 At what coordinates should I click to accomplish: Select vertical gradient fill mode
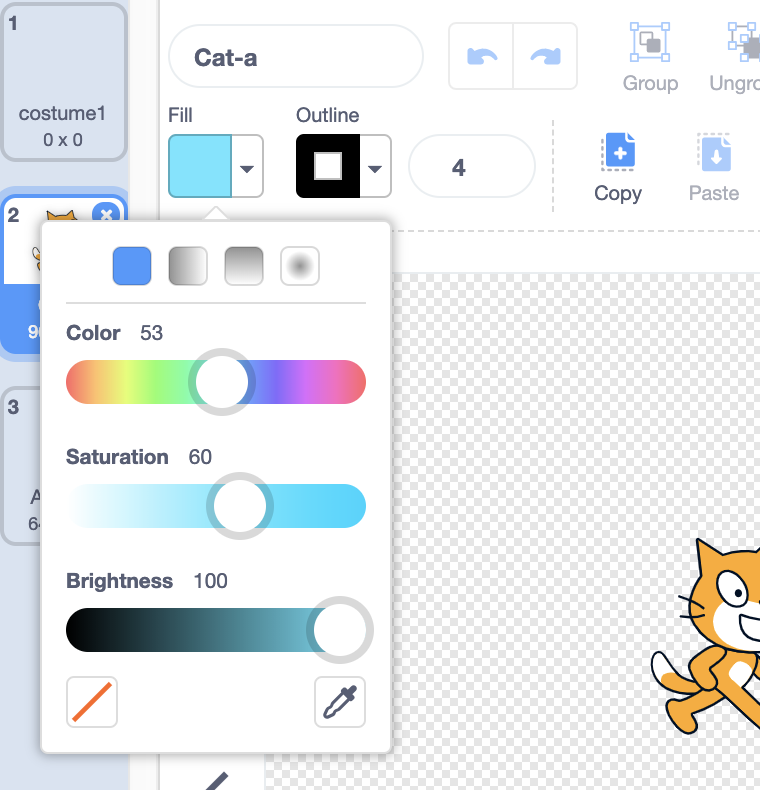pyautogui.click(x=244, y=266)
